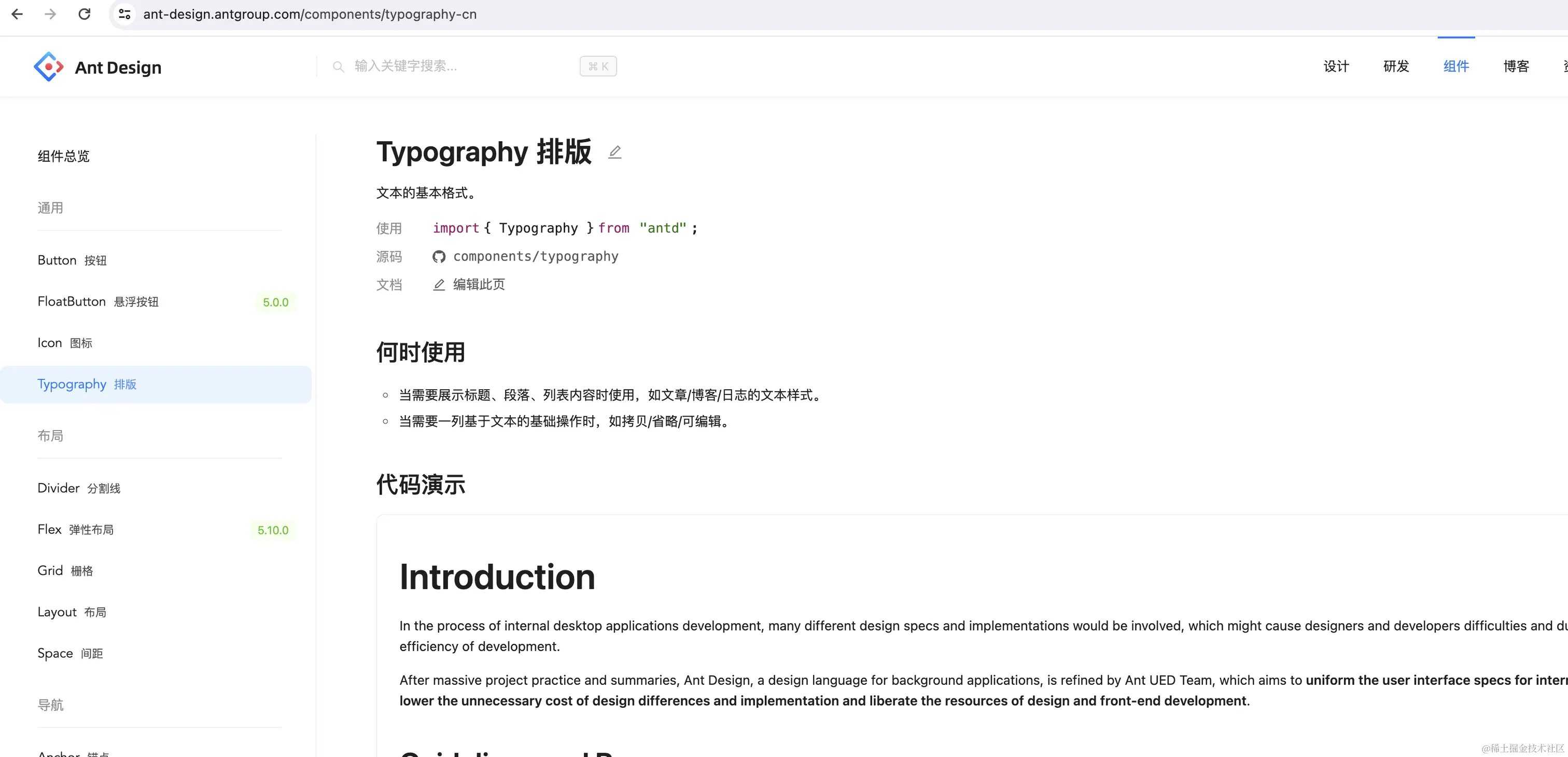Click the 编辑此页 link
1568x757 pixels.
click(479, 284)
